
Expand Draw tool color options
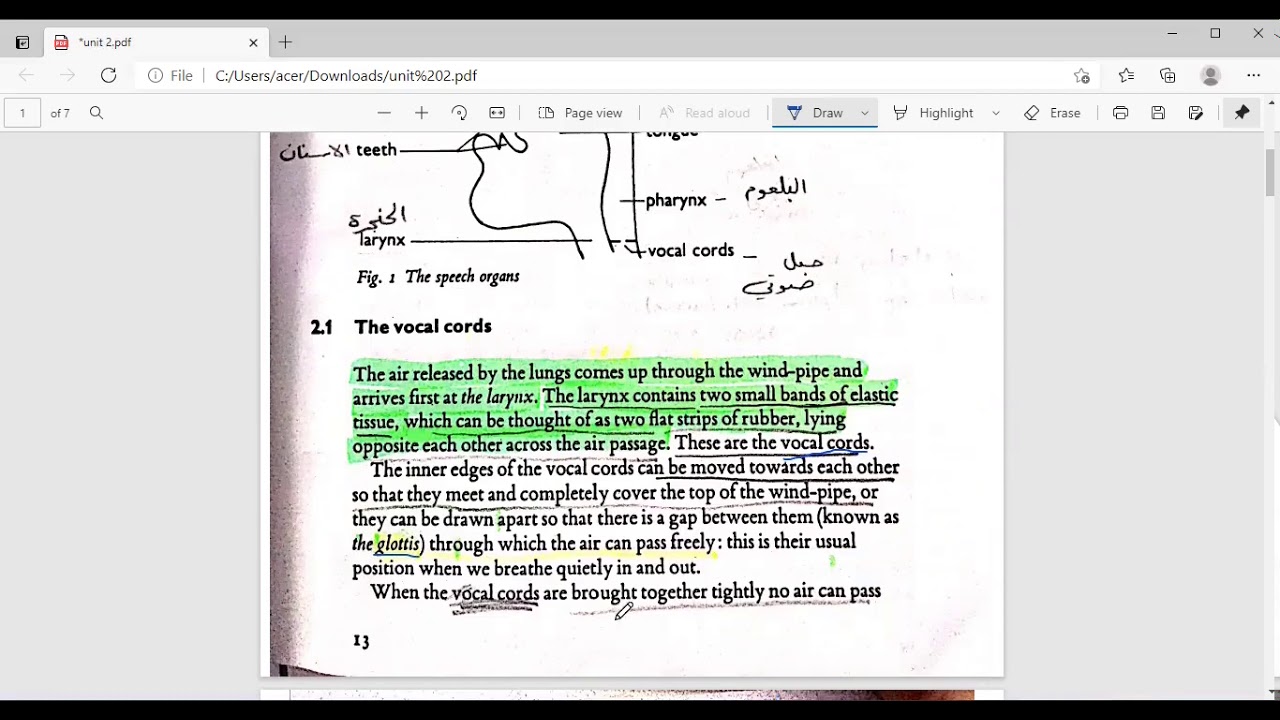pos(865,113)
